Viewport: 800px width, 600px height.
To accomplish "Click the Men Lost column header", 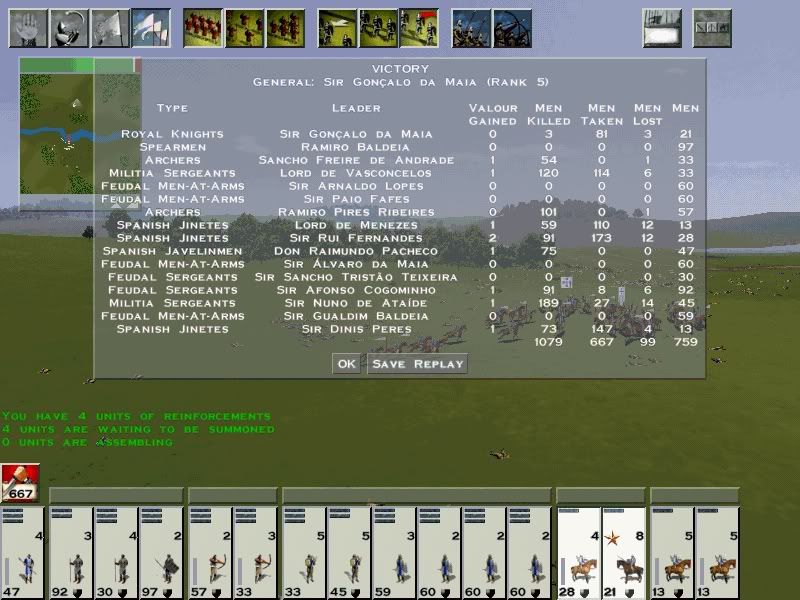I will (x=647, y=115).
